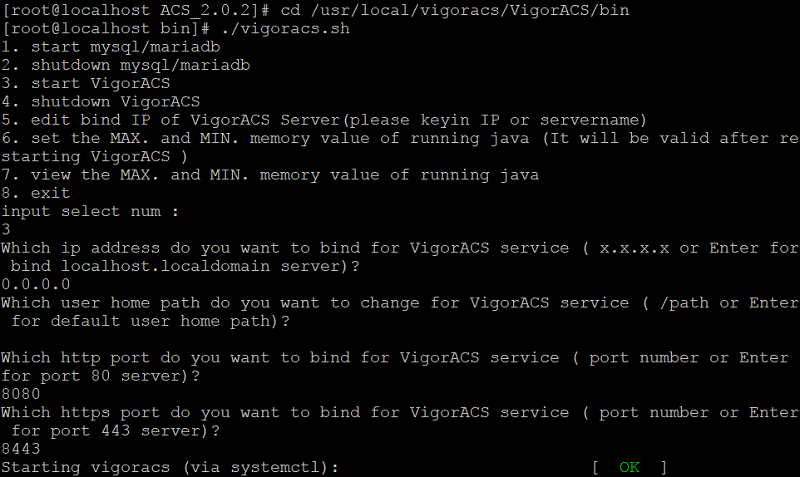800x477 pixels.
Task: Click the 8443 https port entry
Action: click(x=20, y=449)
